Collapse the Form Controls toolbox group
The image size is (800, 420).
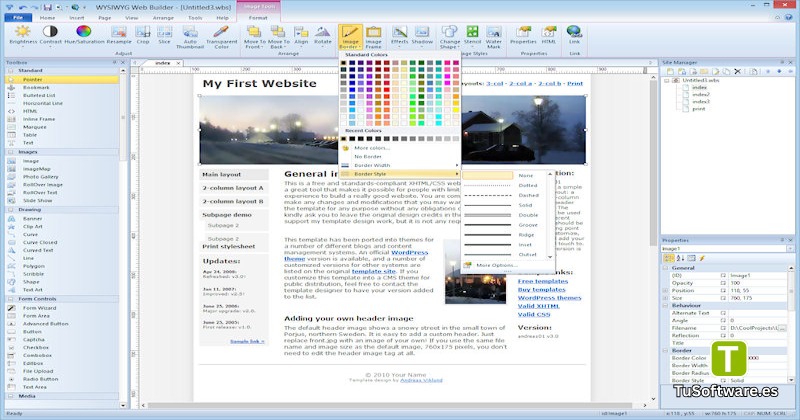pos(11,299)
